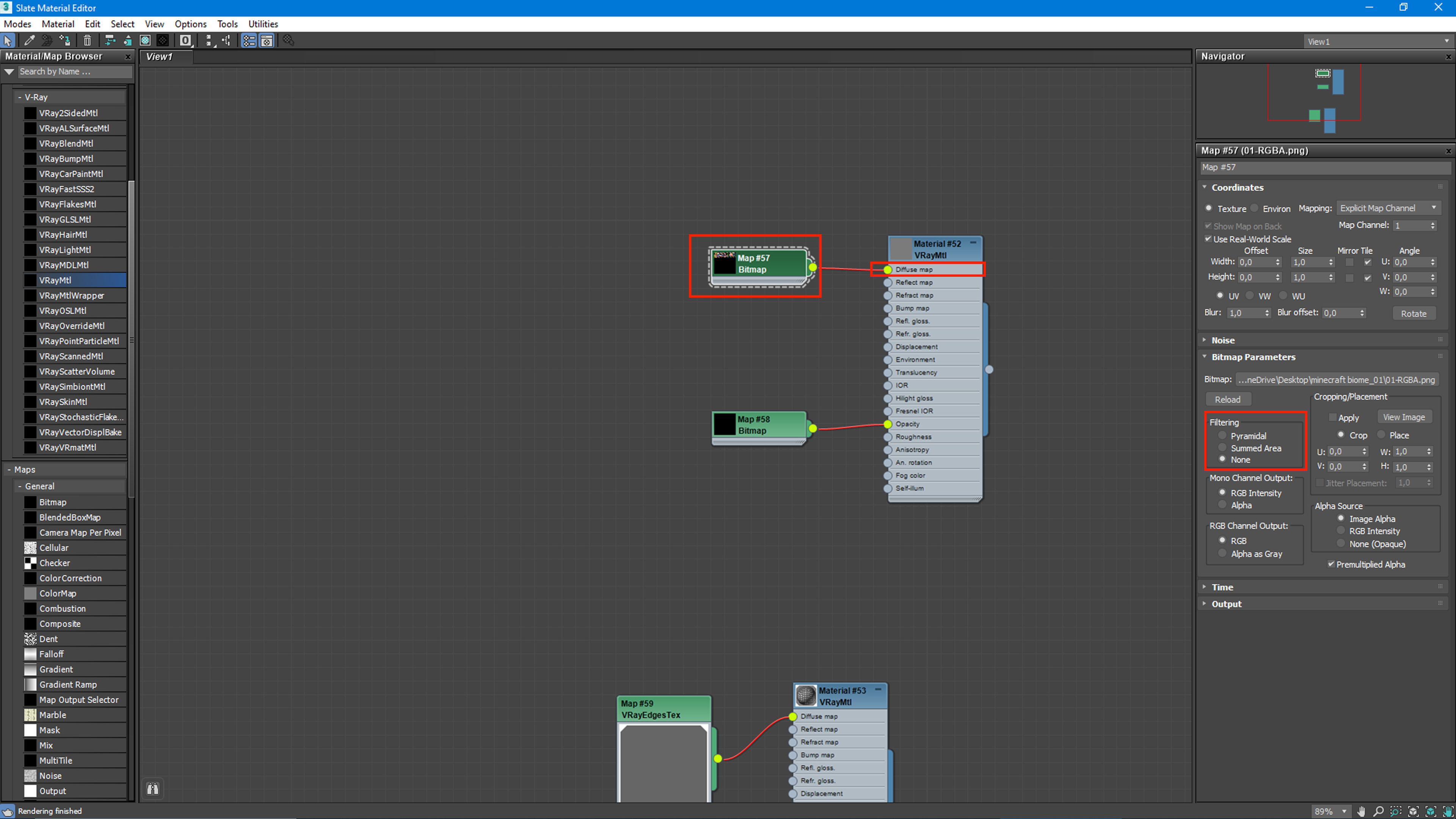Click the Zoom Region tool icon

pos(1395,811)
